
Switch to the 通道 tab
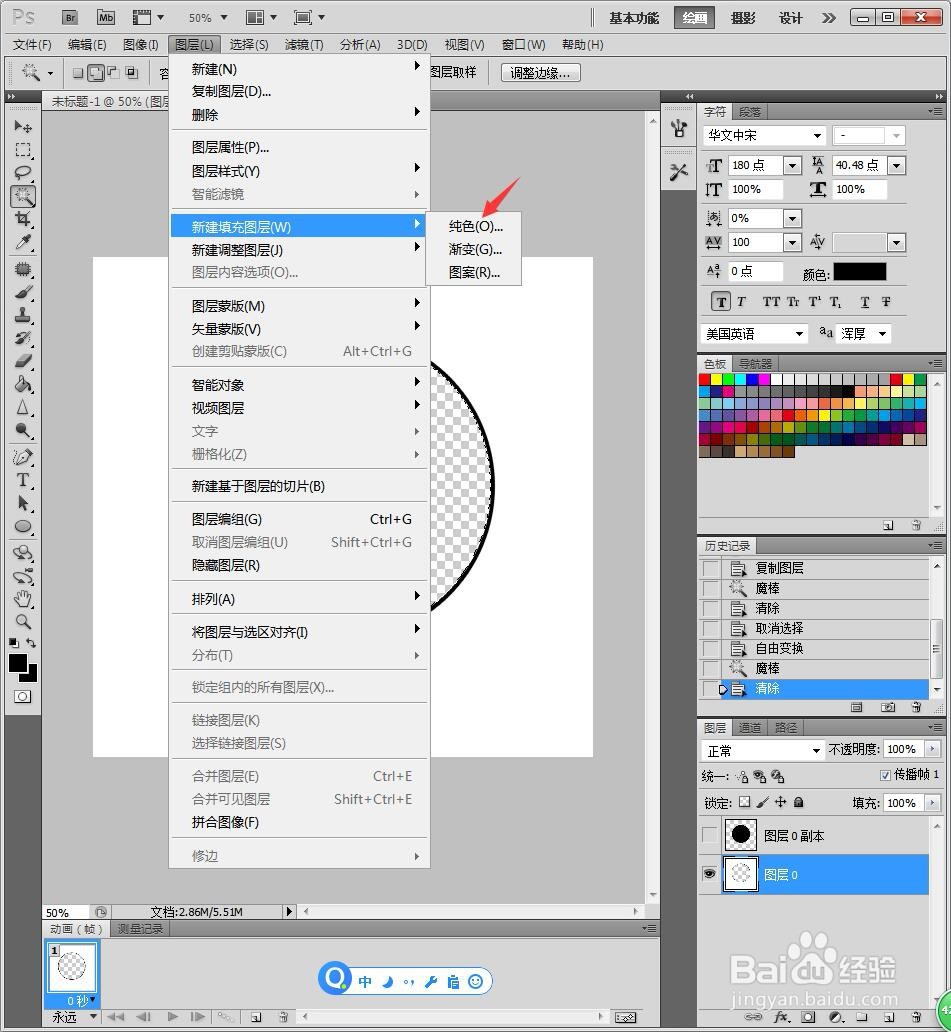pyautogui.click(x=750, y=727)
